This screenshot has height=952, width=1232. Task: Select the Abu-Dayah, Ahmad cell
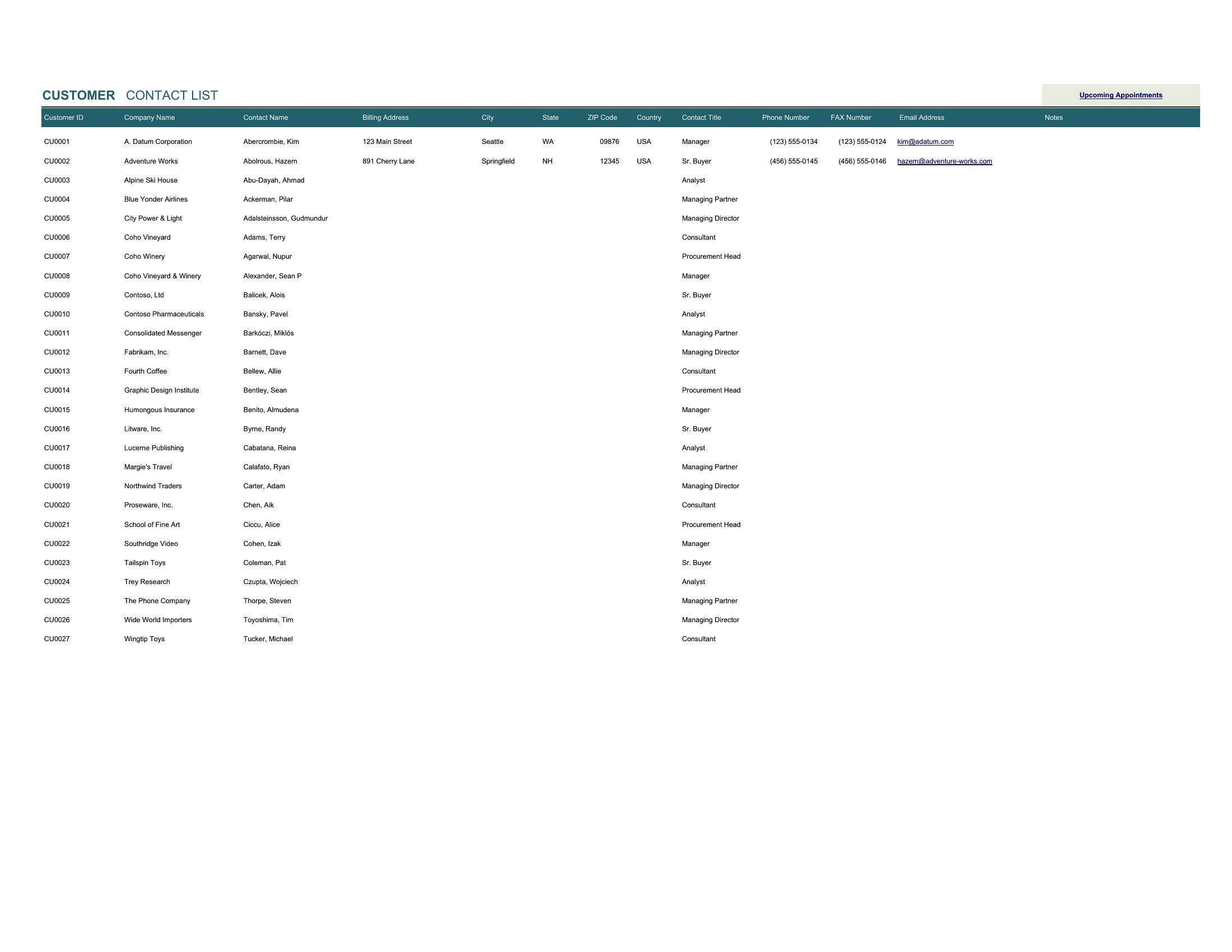tap(274, 180)
